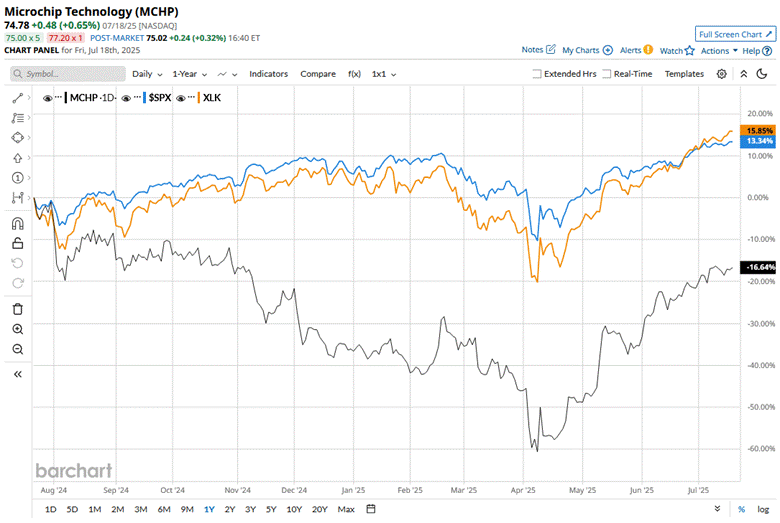Choose the shapes drawing tool

[x=17, y=137]
